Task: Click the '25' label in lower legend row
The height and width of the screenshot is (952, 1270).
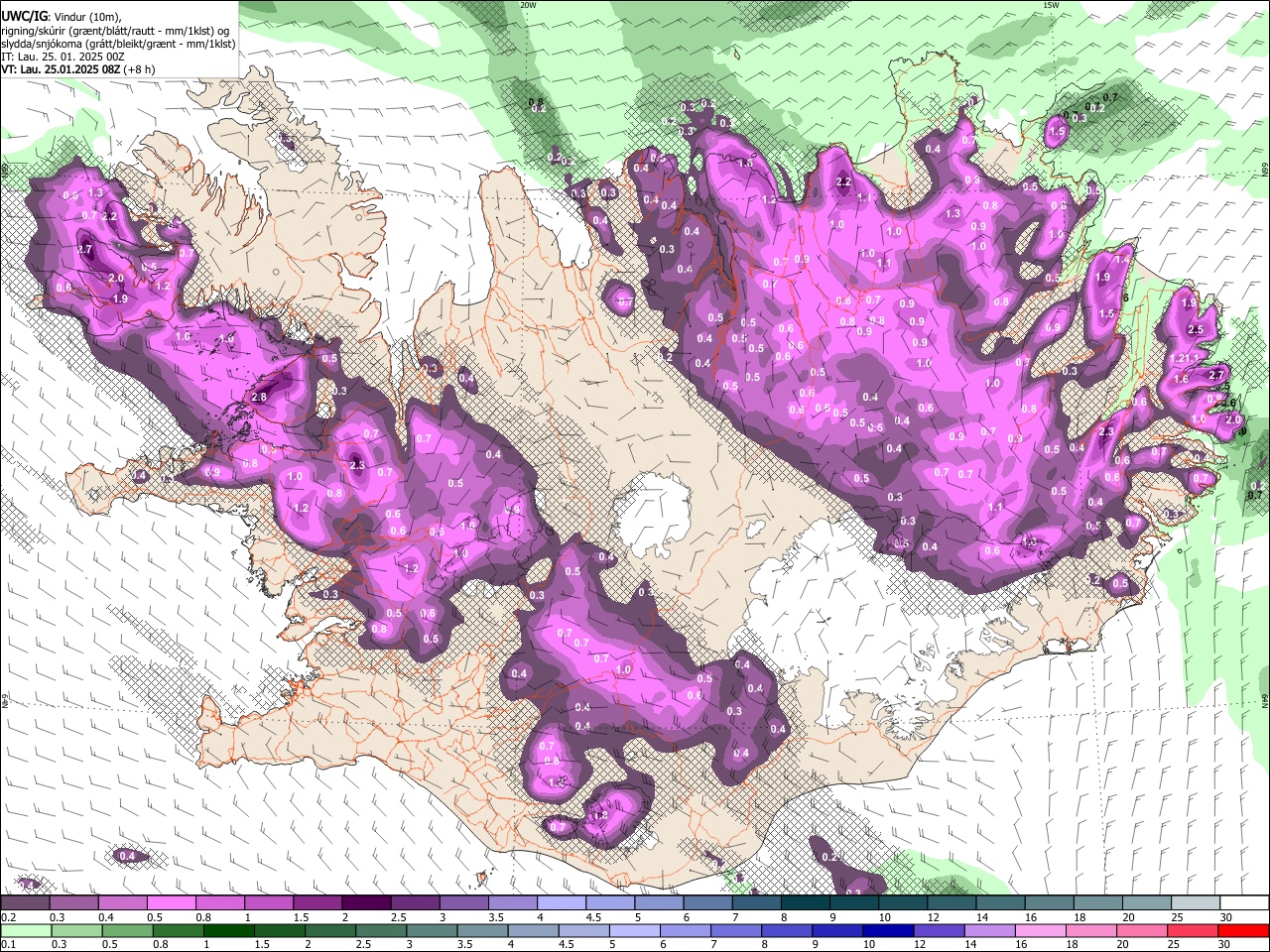Action: click(x=1176, y=945)
